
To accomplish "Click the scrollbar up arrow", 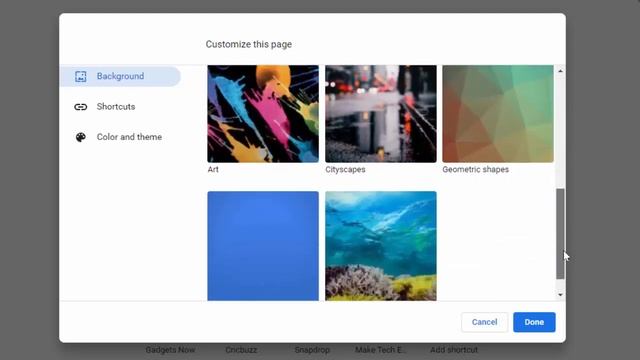I will pos(560,71).
